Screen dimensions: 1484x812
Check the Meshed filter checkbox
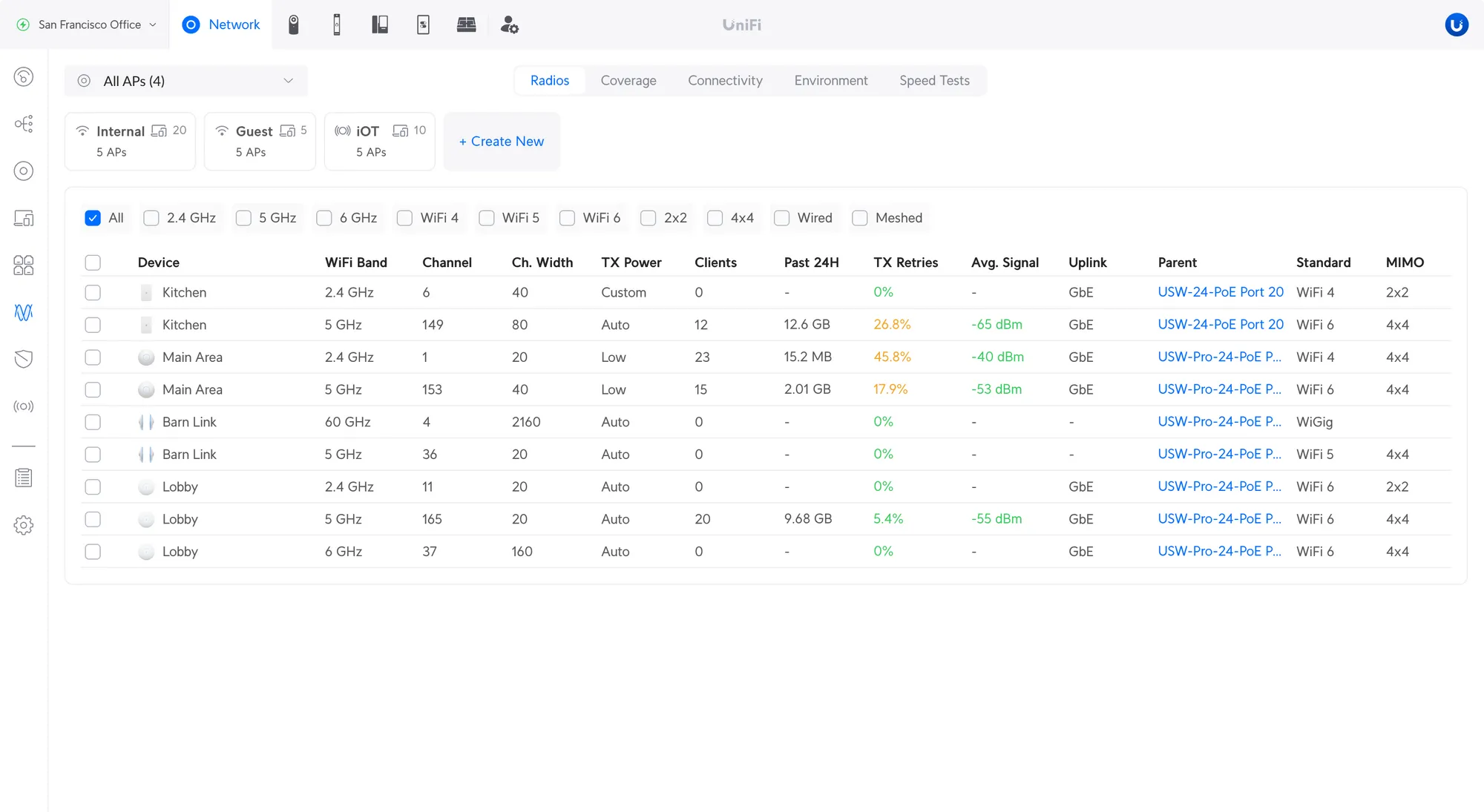coord(860,218)
